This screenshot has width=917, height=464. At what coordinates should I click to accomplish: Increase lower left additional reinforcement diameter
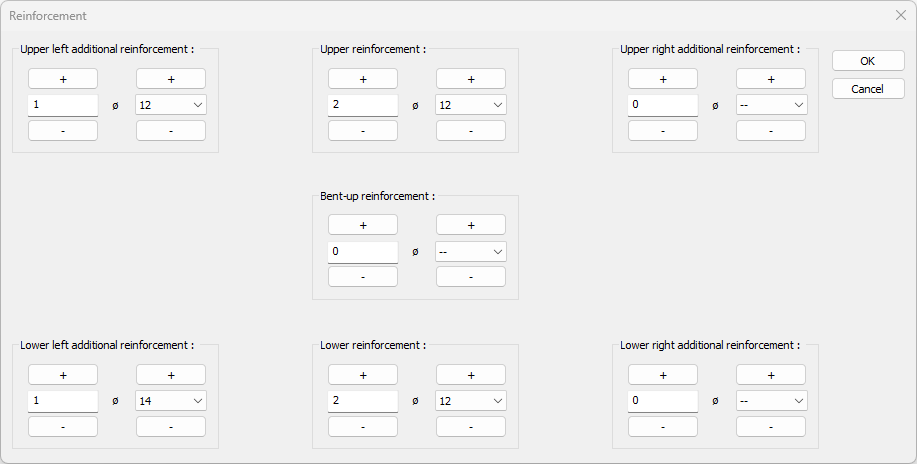click(x=171, y=375)
